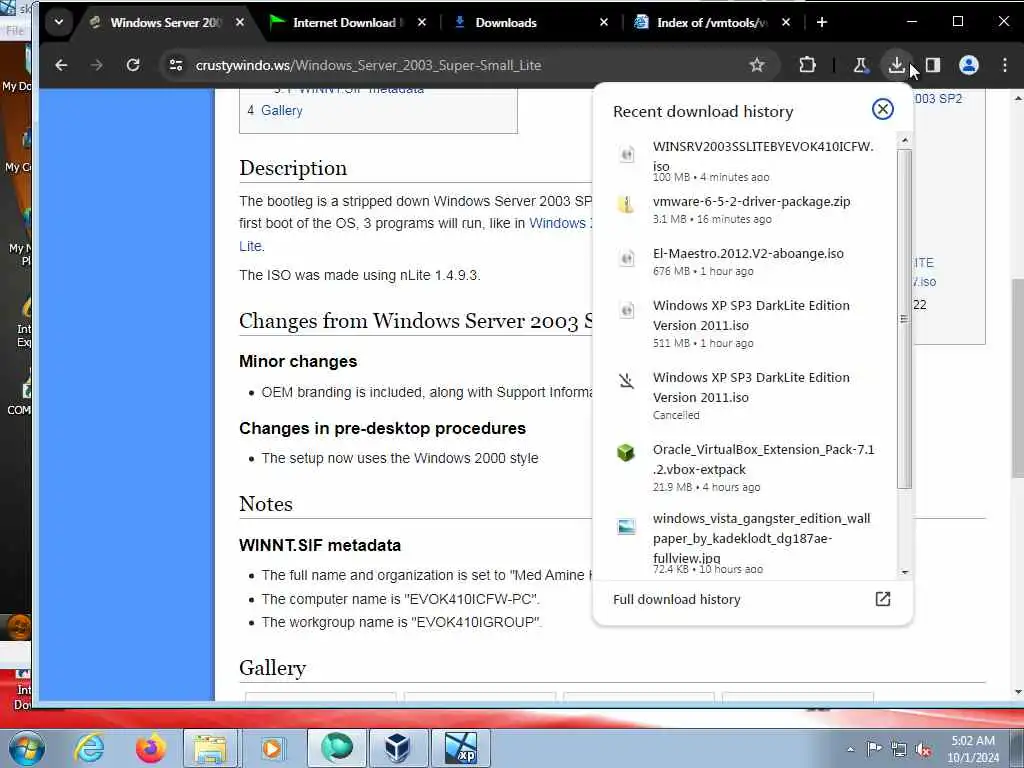The image size is (1024, 768).
Task: Open Full download history
Action: point(677,600)
